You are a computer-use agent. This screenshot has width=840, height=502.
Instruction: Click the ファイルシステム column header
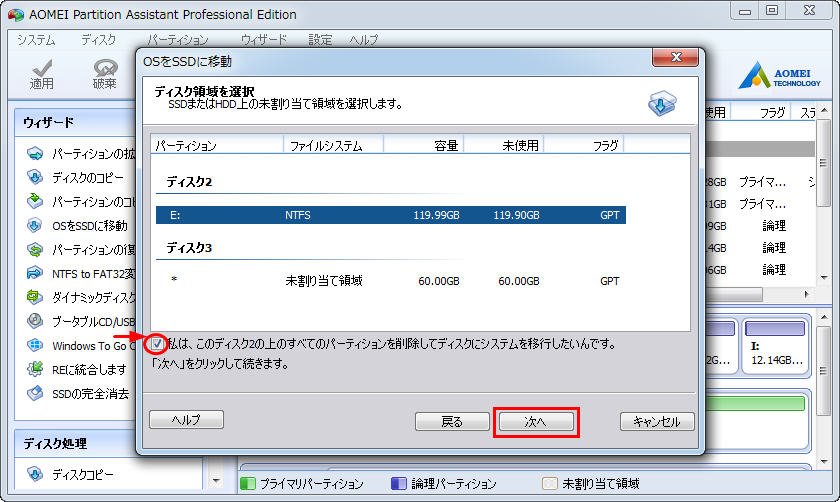[x=333, y=145]
